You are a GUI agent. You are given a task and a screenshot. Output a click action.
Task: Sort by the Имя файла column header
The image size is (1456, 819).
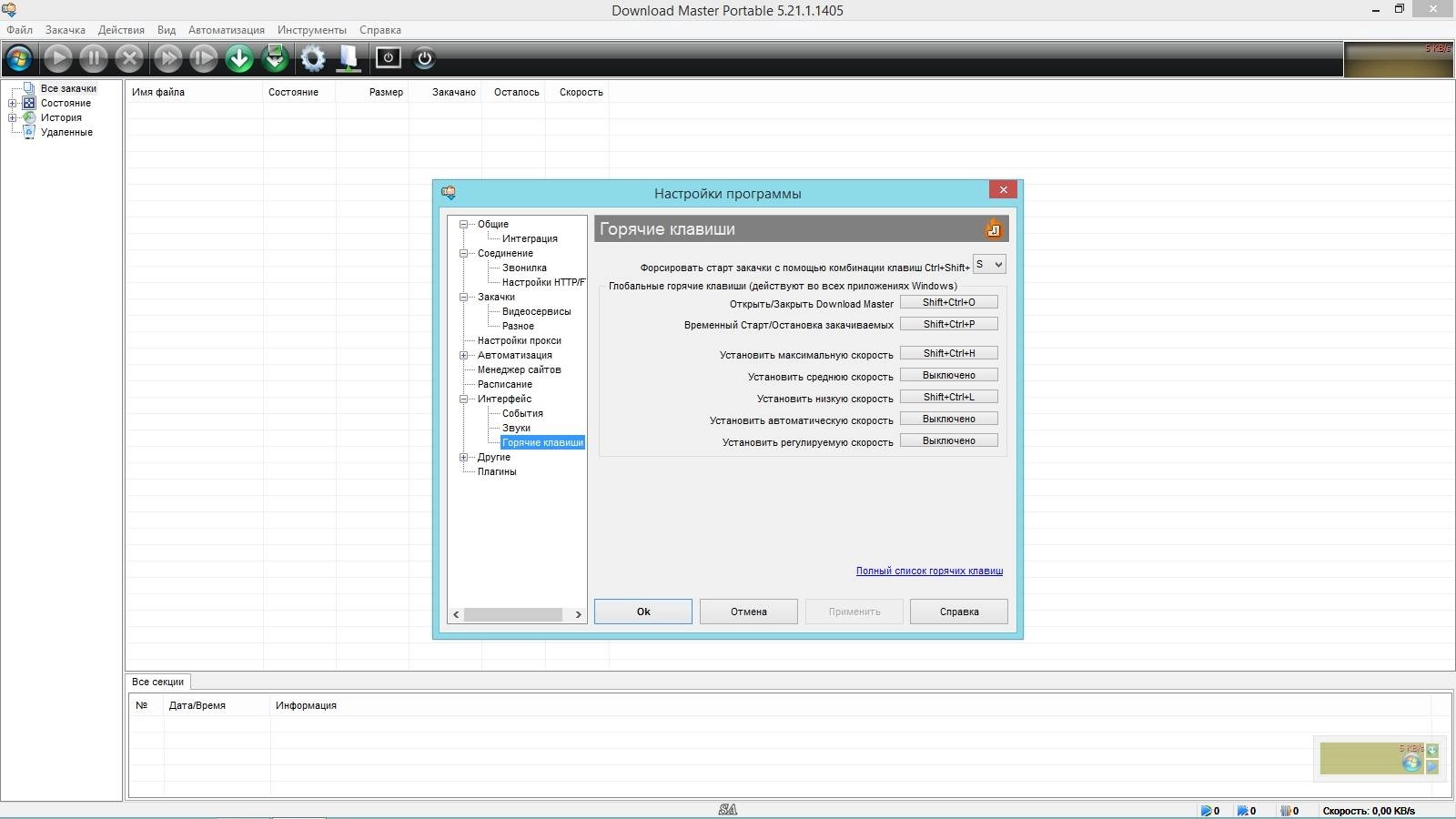pyautogui.click(x=194, y=92)
